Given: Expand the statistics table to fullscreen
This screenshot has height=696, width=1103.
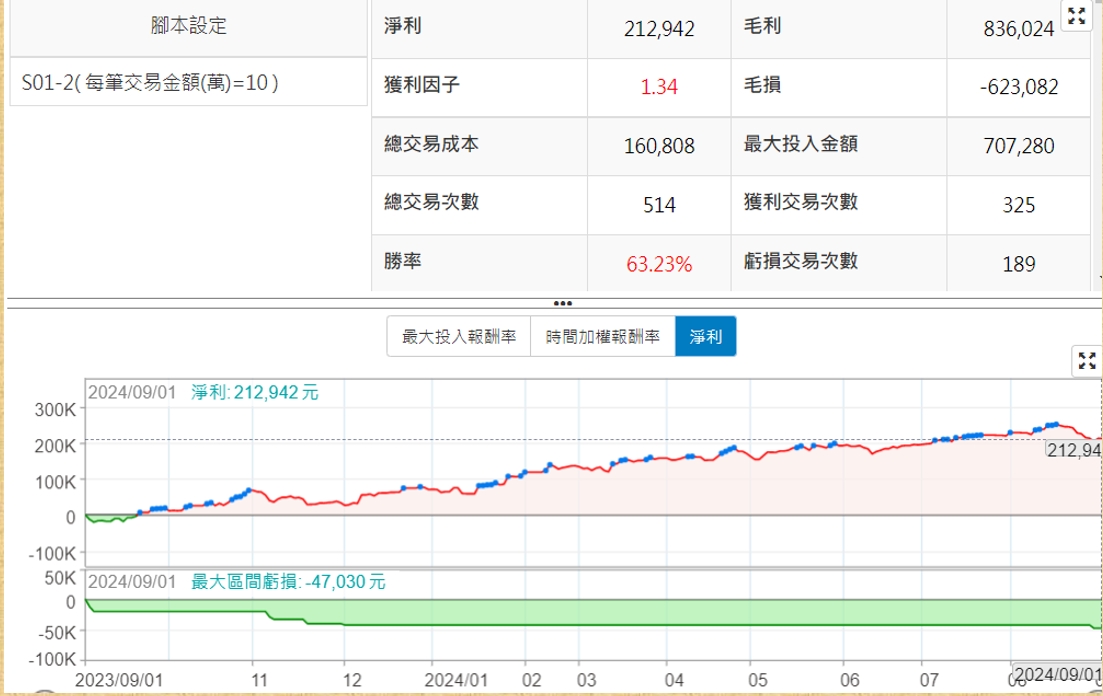Looking at the screenshot, I should [1076, 16].
